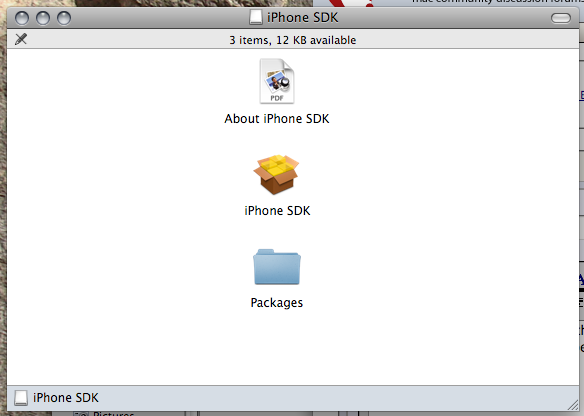Minimize the iPhone SDK window
This screenshot has width=584, height=416.
pos(43,18)
